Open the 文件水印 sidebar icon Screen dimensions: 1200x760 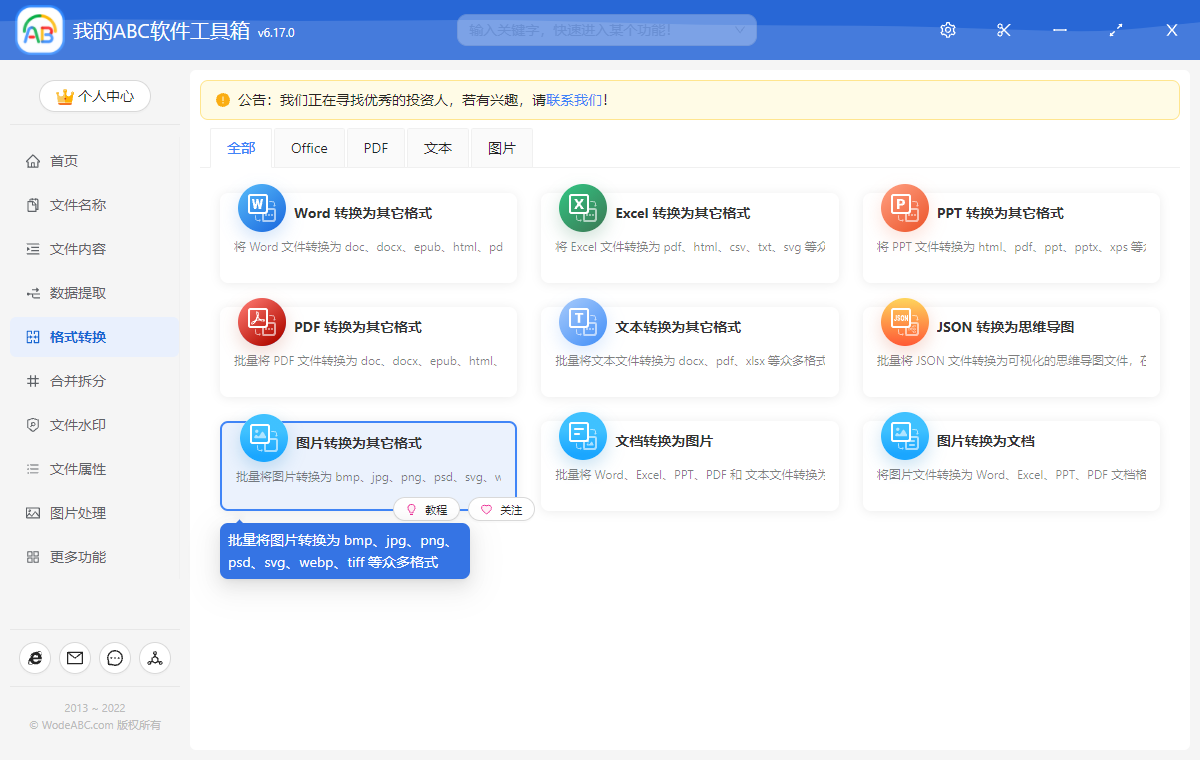[34, 424]
